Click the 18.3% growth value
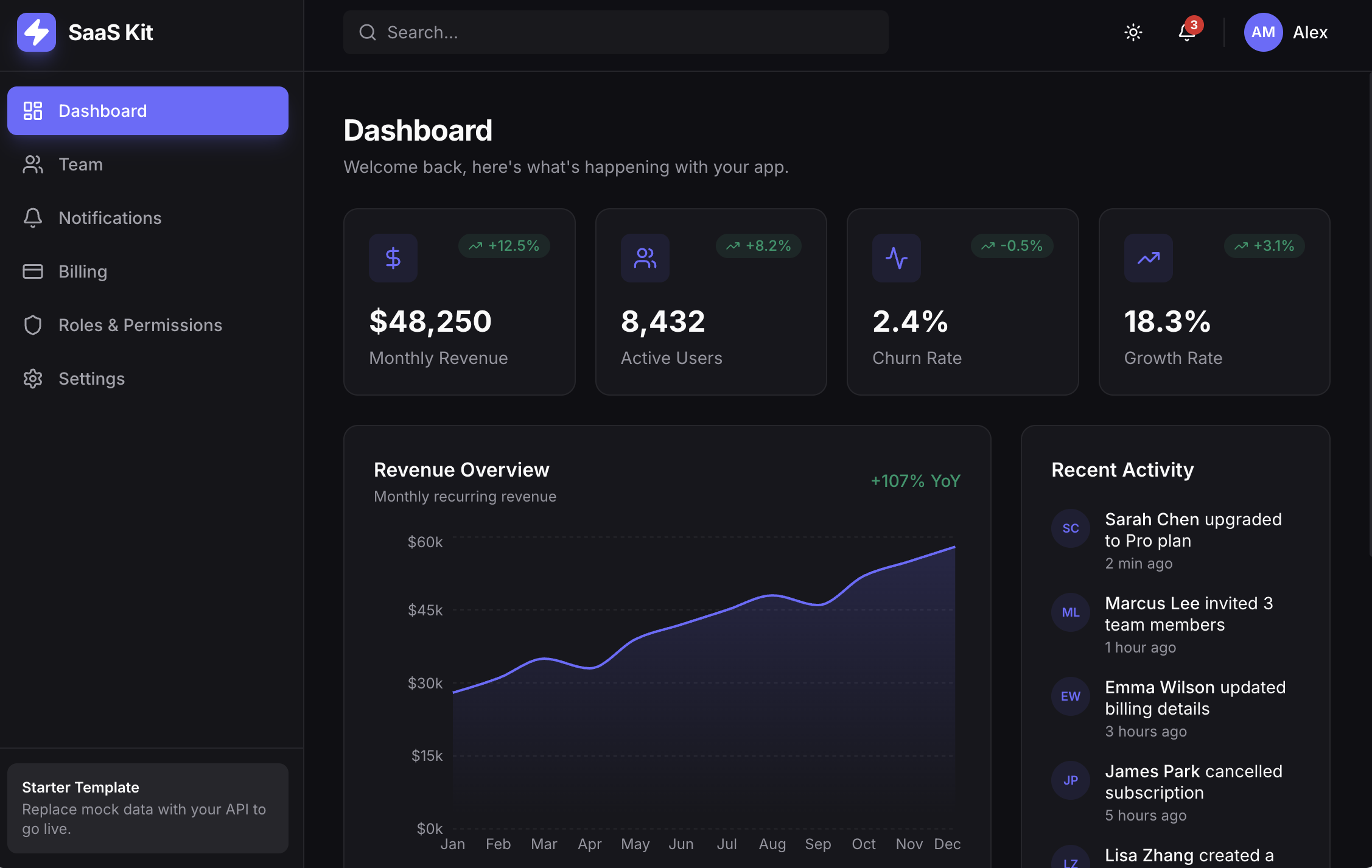The height and width of the screenshot is (868, 1372). tap(1167, 321)
